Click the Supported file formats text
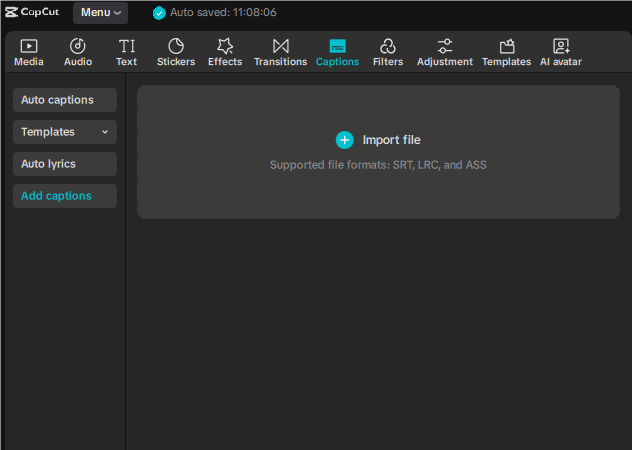 click(378, 165)
